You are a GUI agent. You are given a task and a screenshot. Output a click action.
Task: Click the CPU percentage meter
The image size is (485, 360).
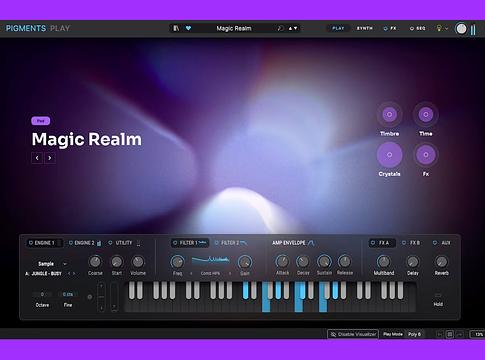[x=478, y=334]
